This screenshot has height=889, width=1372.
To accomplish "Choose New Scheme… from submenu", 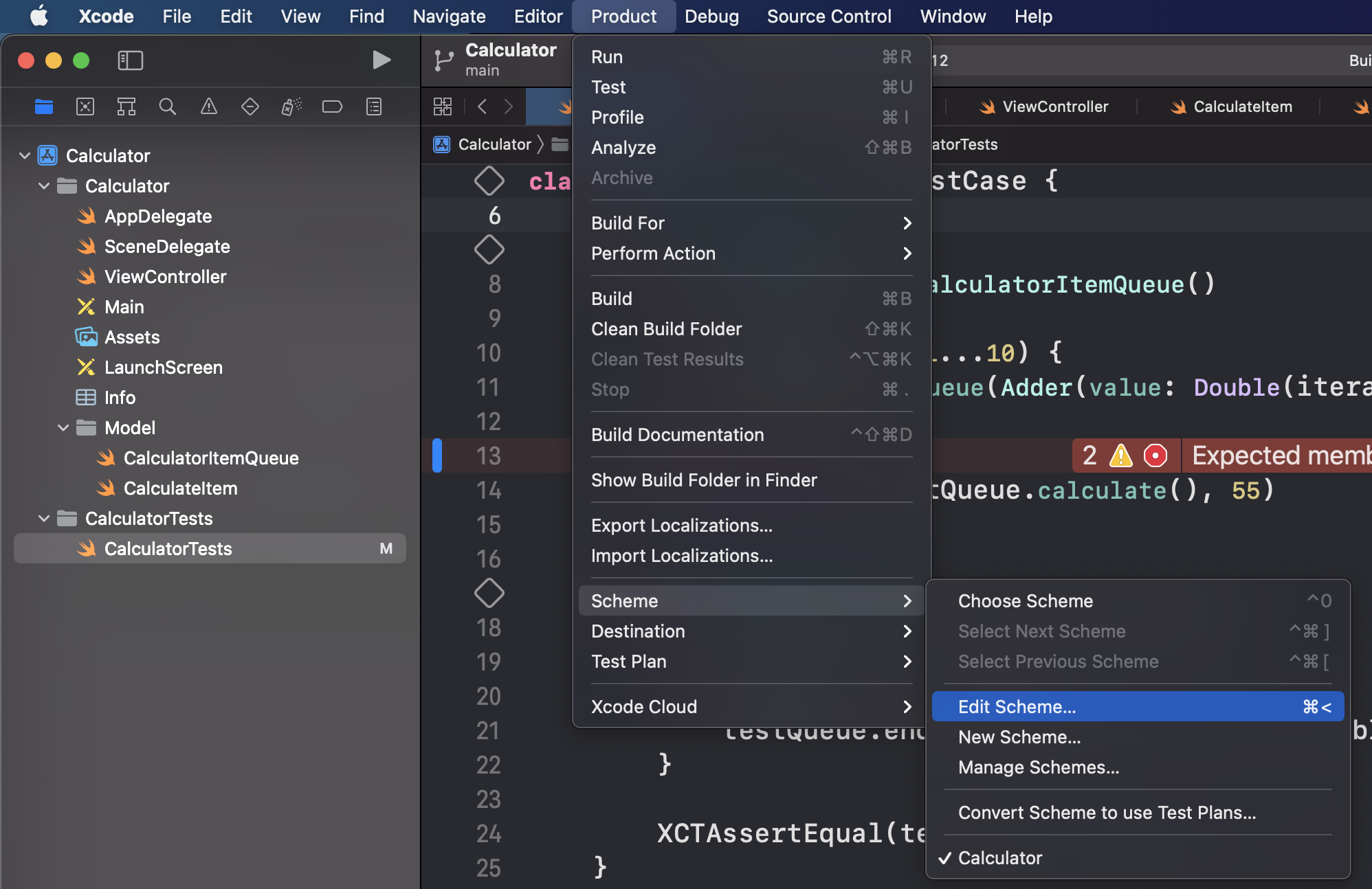I will [x=1138, y=737].
